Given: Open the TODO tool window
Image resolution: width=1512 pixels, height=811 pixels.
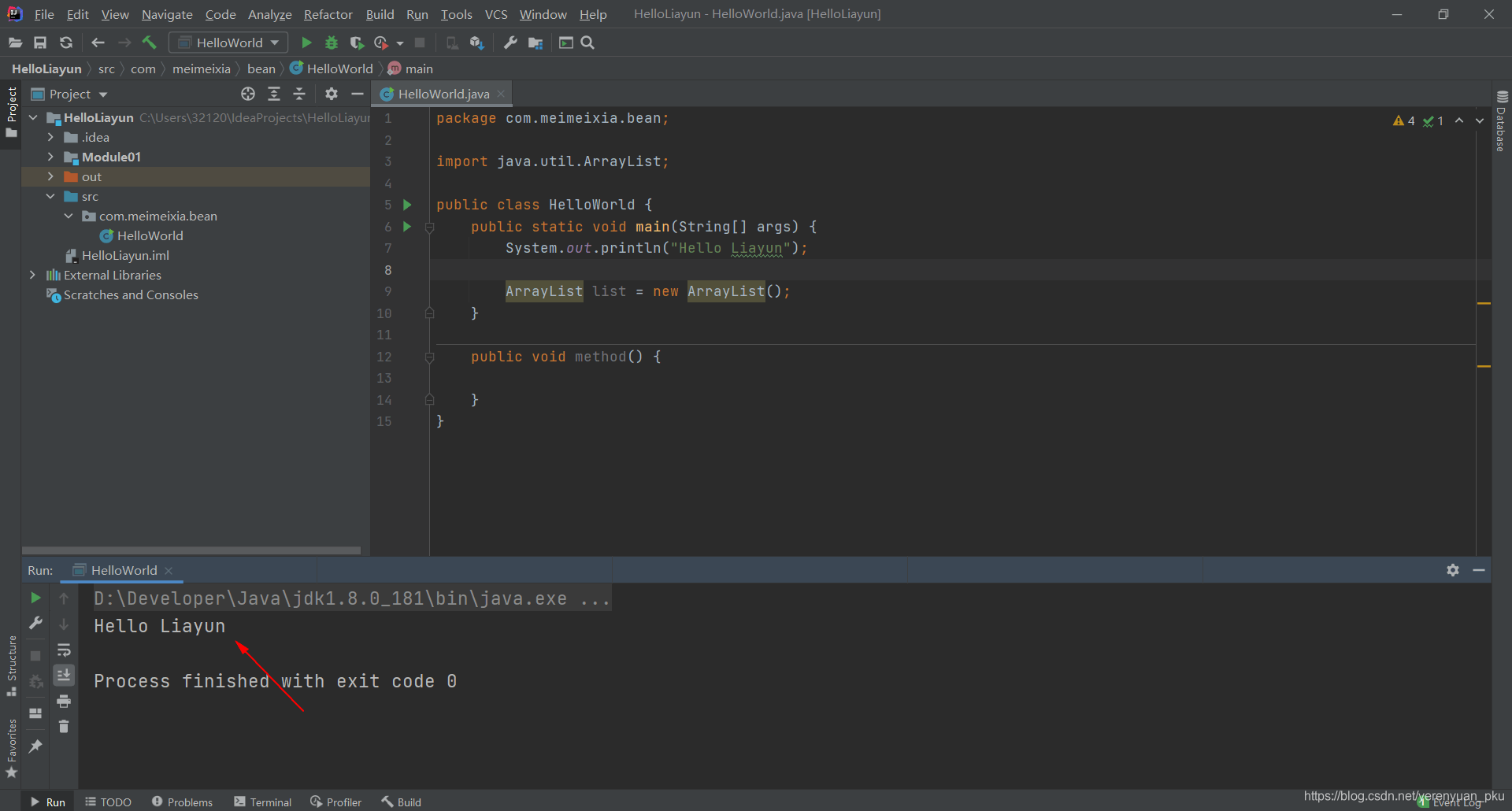Looking at the screenshot, I should click(109, 802).
